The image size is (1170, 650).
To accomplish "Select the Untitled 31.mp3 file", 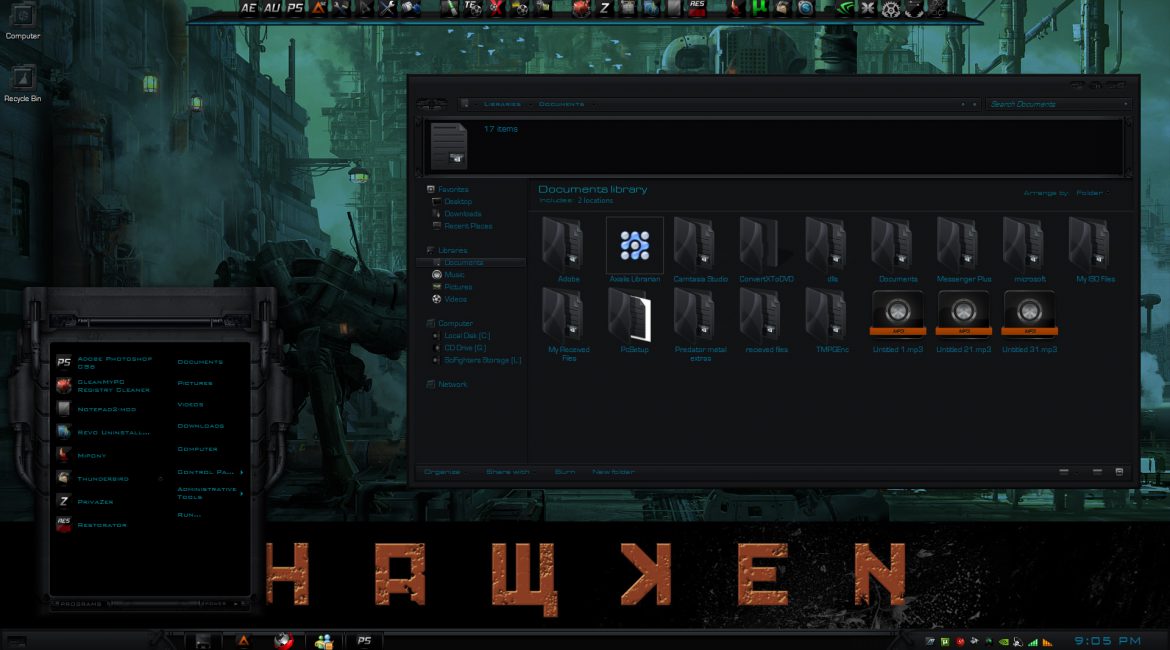I will [x=1030, y=321].
